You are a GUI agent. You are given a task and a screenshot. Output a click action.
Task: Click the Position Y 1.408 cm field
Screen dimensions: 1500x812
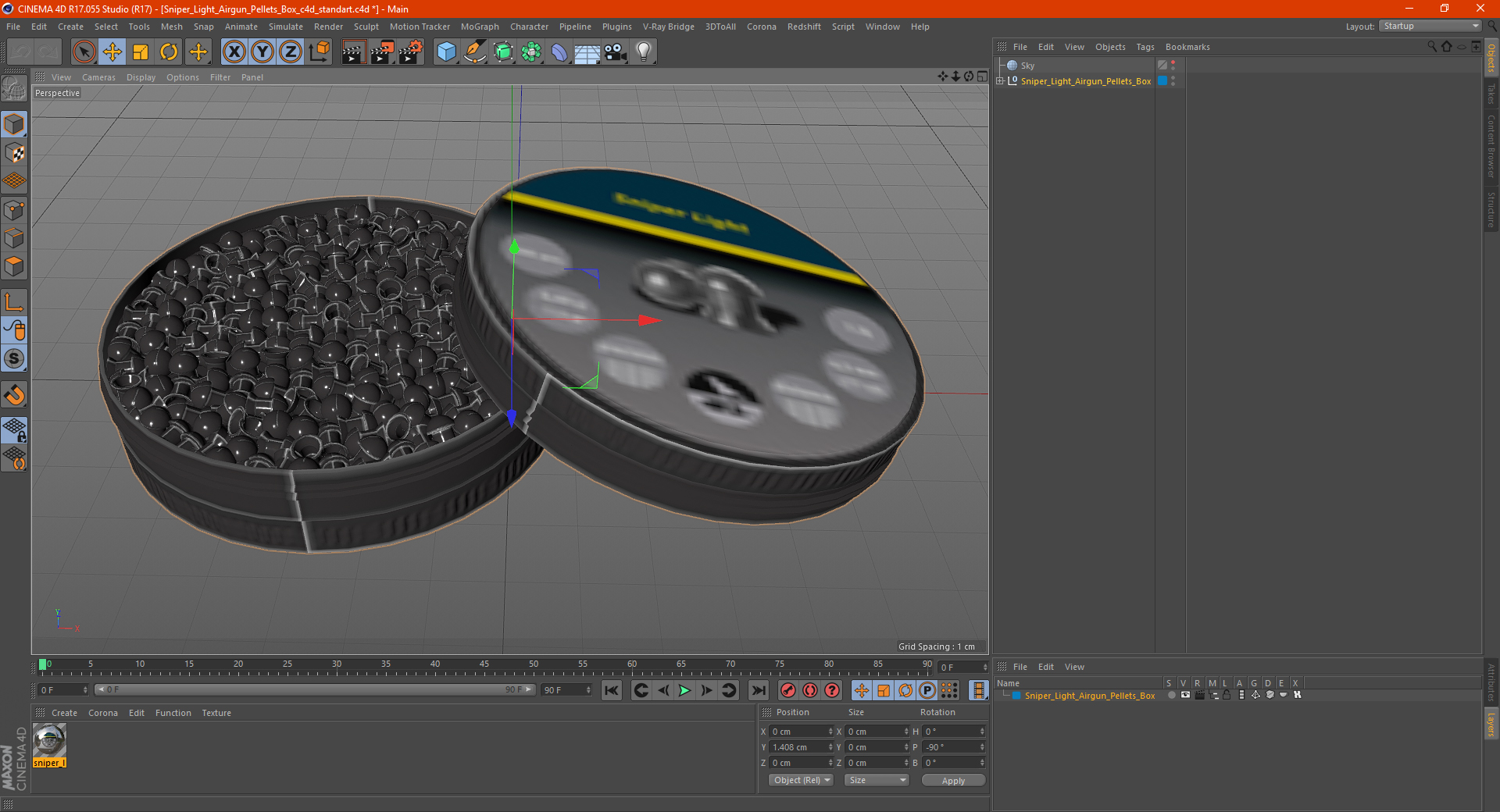(x=799, y=747)
